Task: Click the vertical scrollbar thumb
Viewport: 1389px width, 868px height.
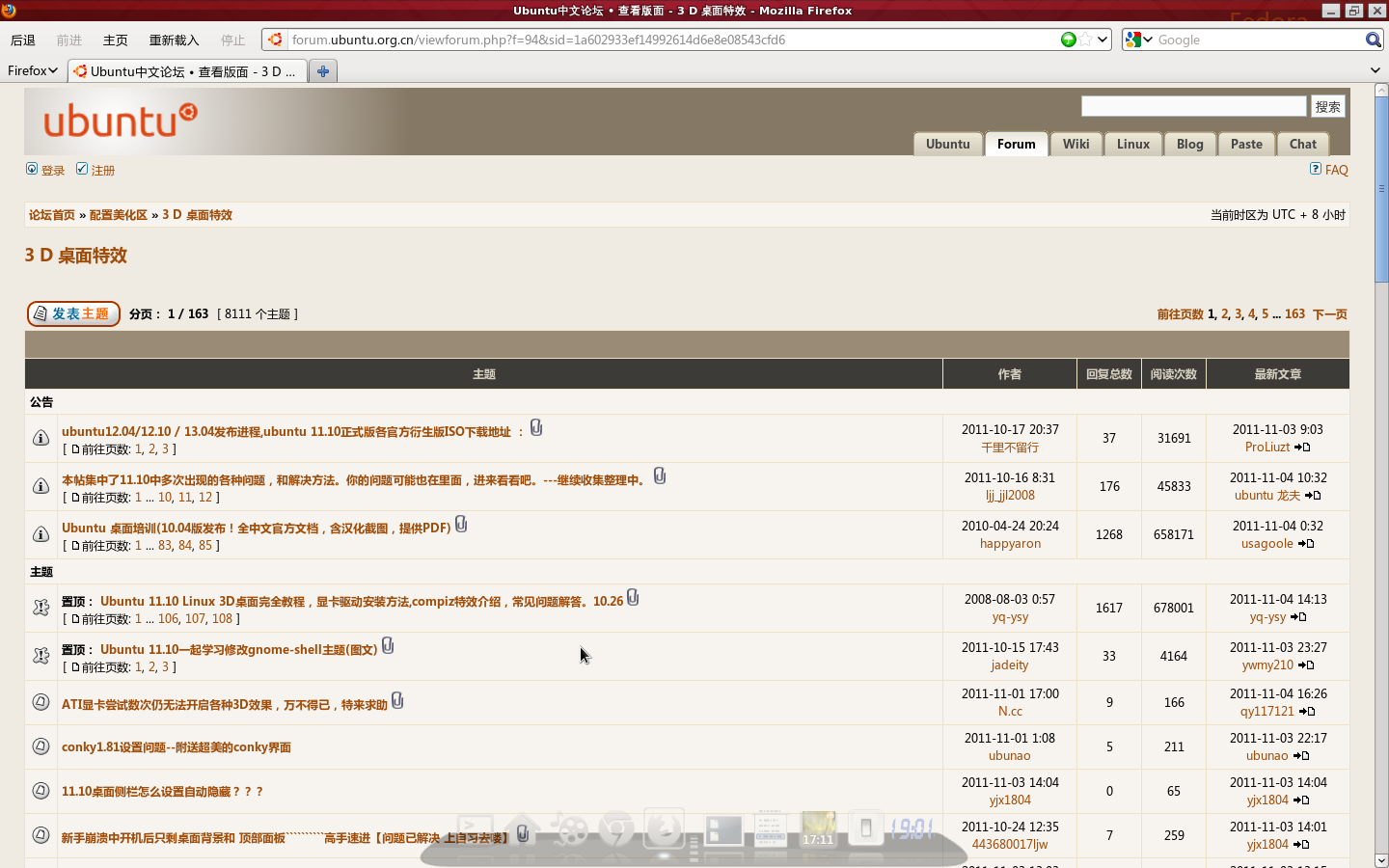Action: (x=1381, y=189)
